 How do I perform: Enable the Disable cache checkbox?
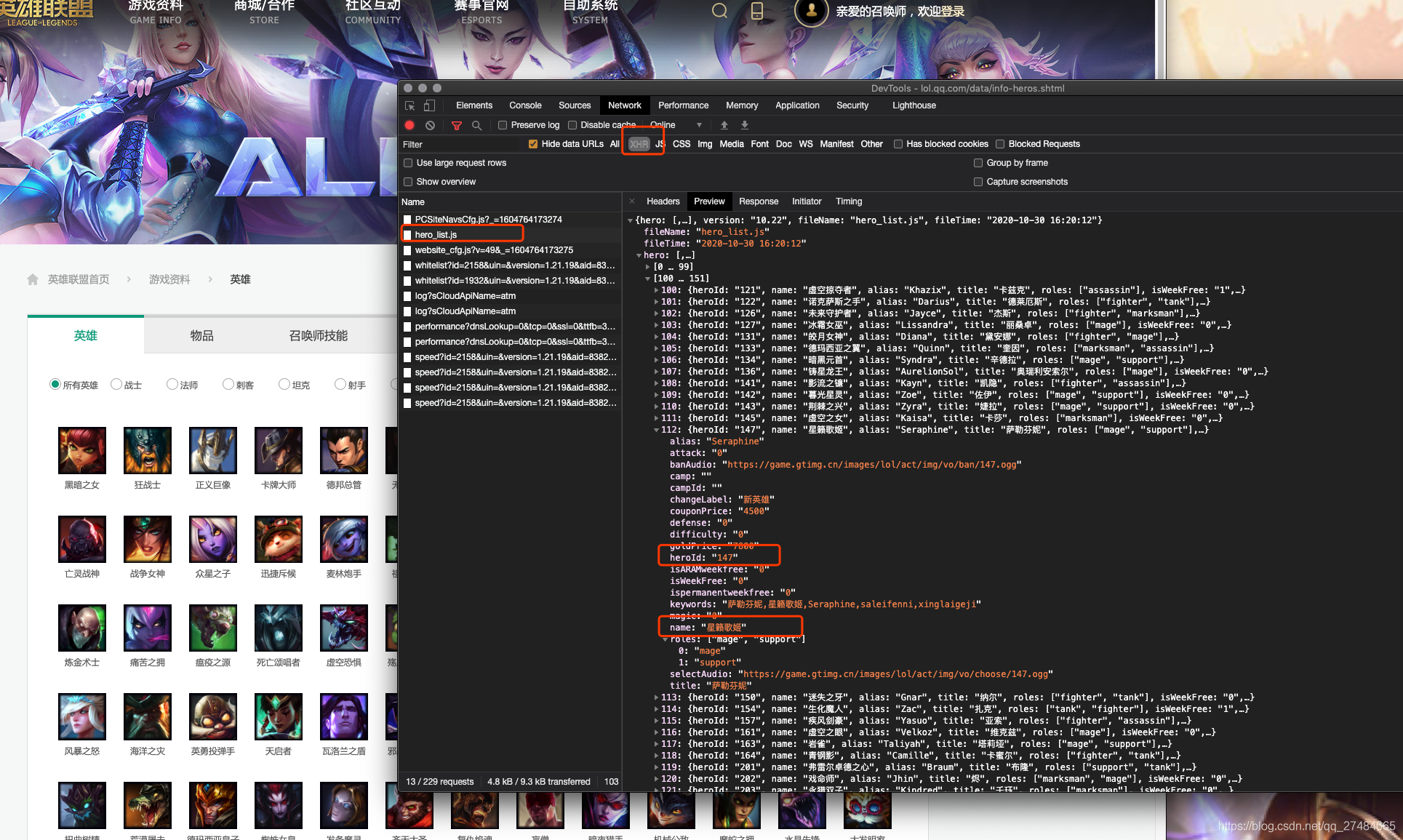pyautogui.click(x=572, y=125)
